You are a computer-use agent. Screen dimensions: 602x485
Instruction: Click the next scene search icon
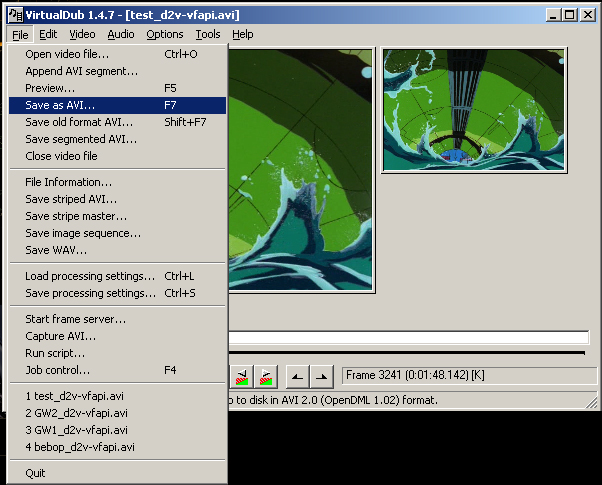tap(266, 377)
